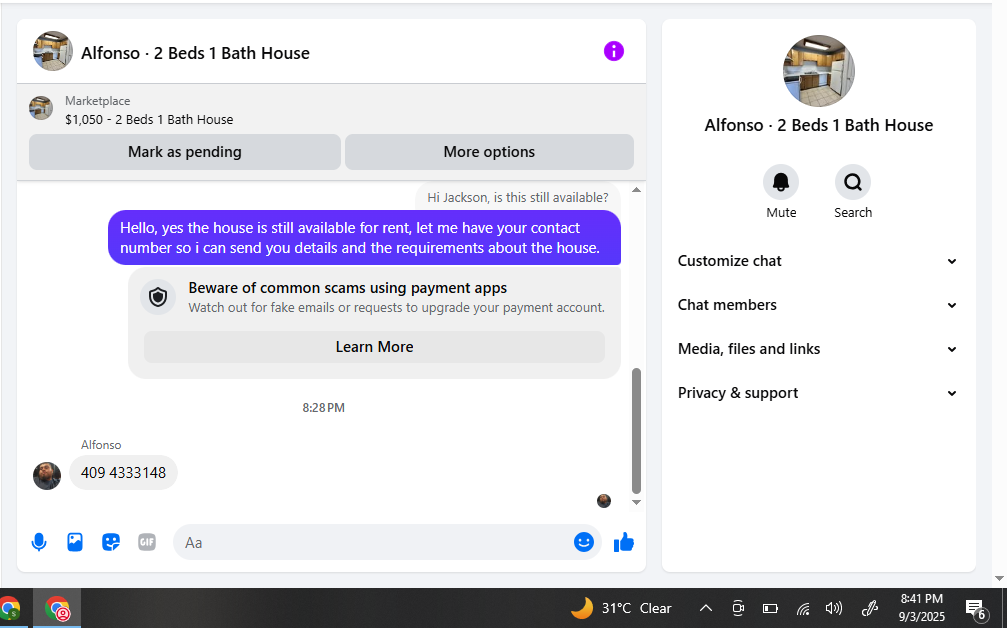The height and width of the screenshot is (628, 1007).
Task: Attach a photo with image icon
Action: pos(75,543)
